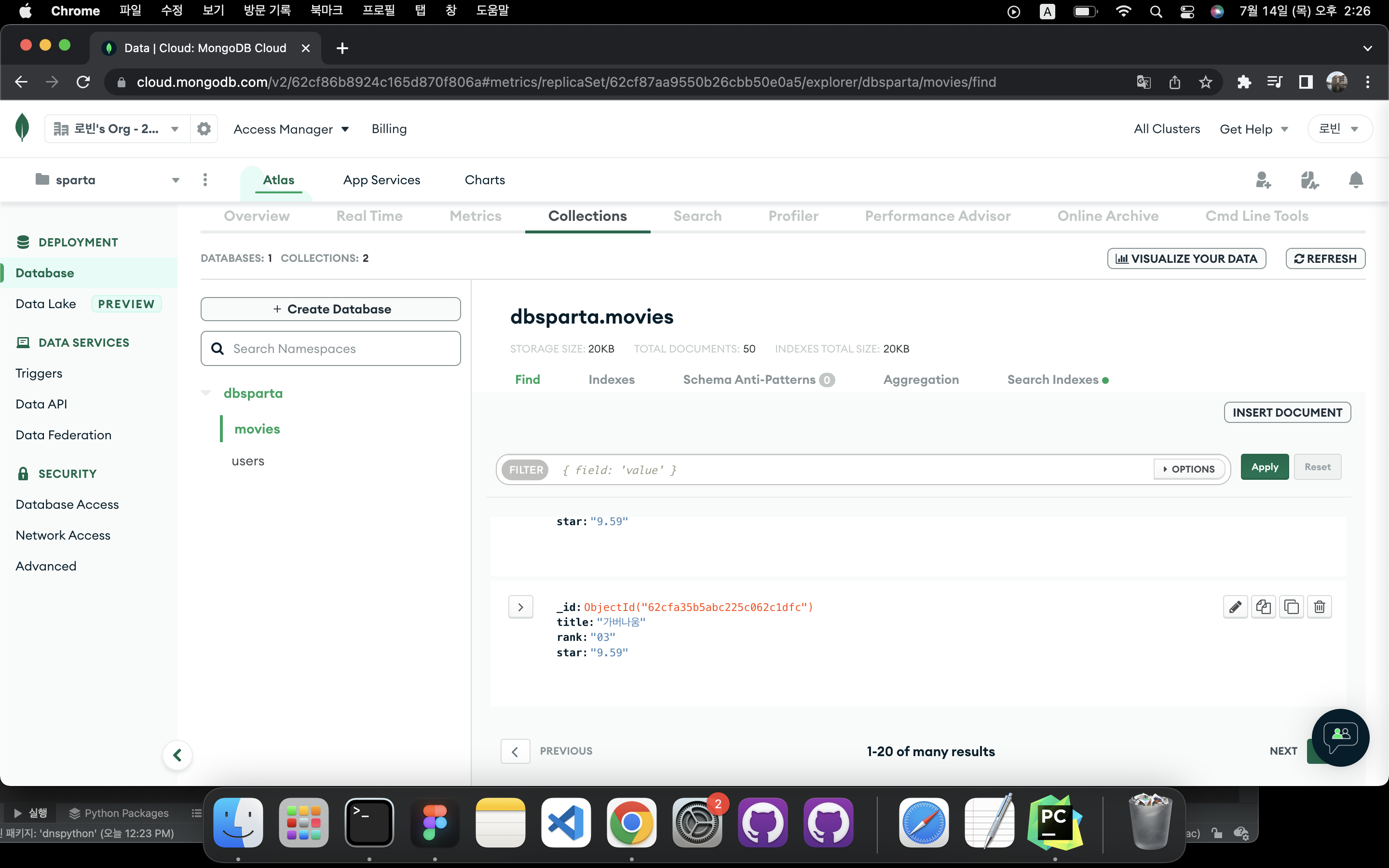Open macOS Spotlight search
The height and width of the screenshot is (868, 1389).
pos(1156,12)
